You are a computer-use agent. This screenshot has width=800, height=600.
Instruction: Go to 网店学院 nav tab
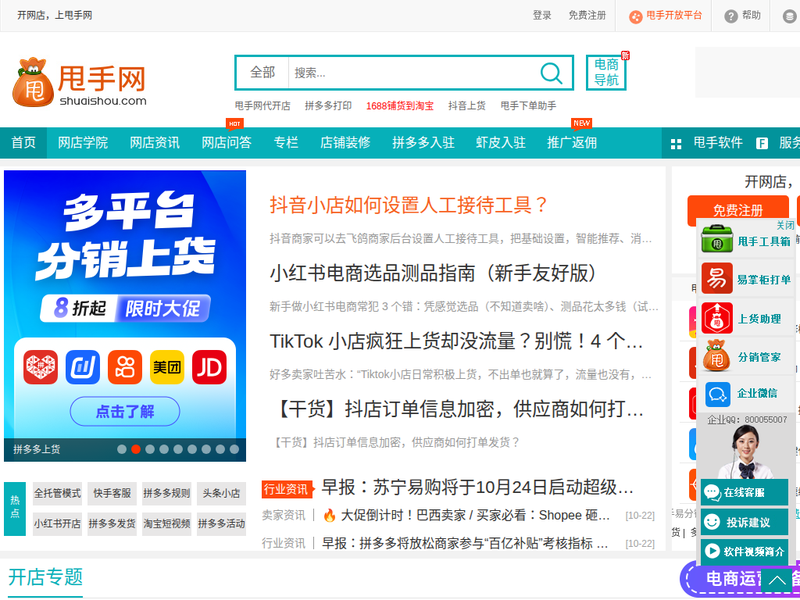pos(83,143)
